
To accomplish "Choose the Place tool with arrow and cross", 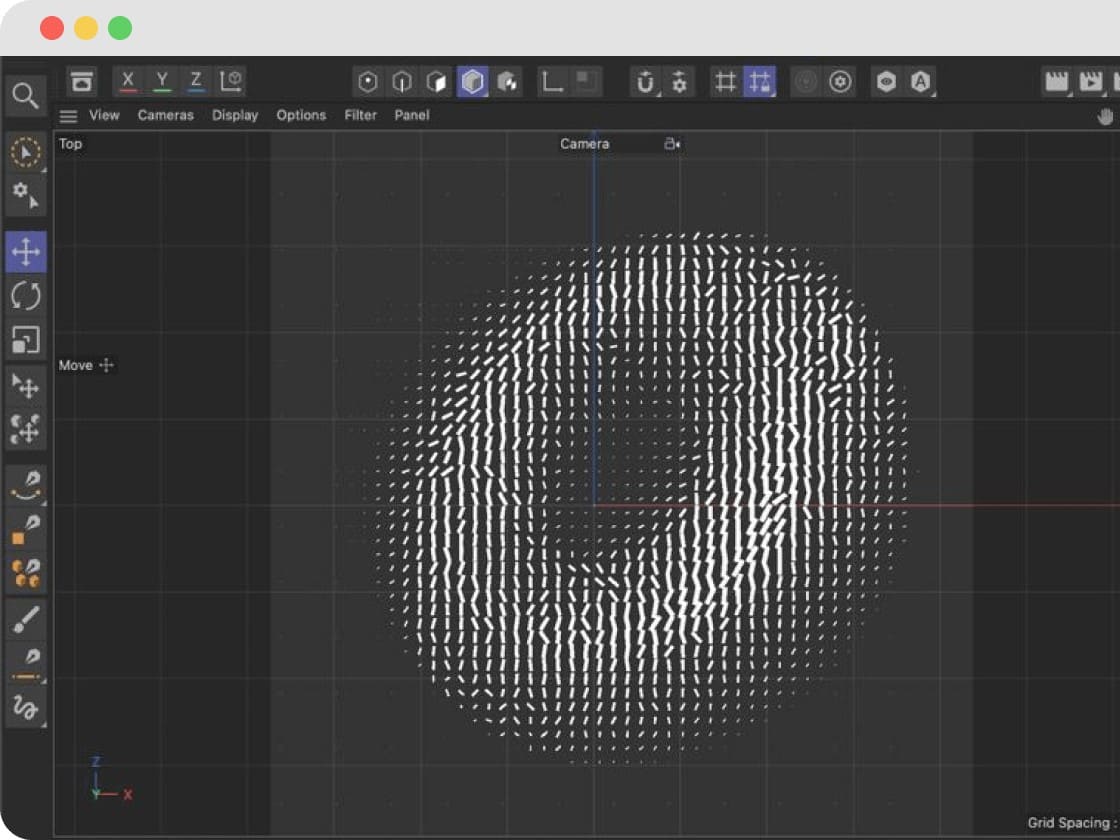I will pyautogui.click(x=26, y=386).
